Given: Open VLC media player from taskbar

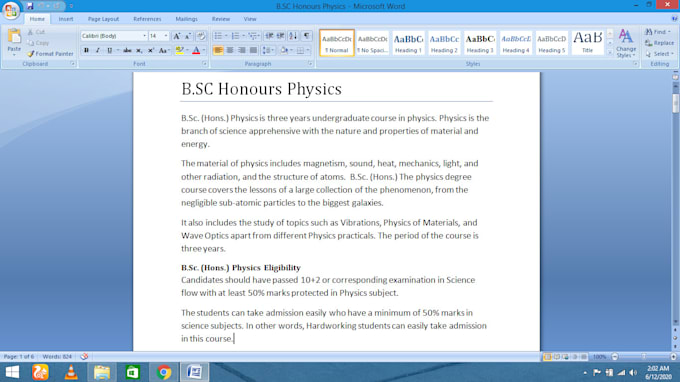Looking at the screenshot, I should click(x=71, y=372).
